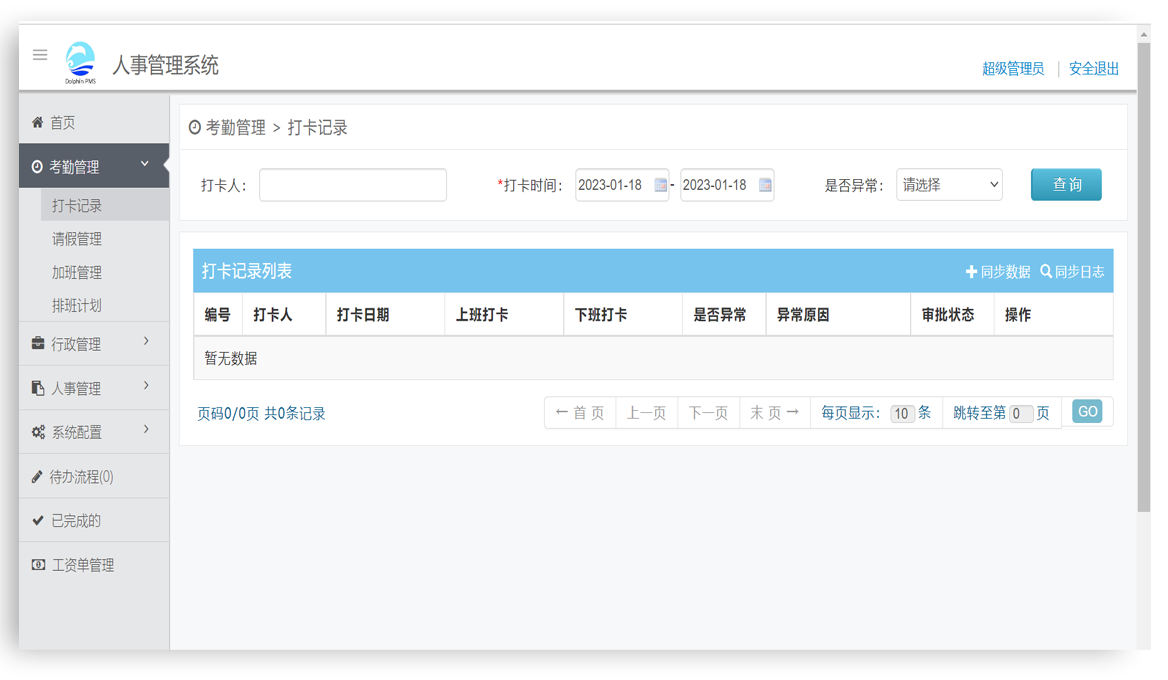This screenshot has width=1168, height=680.
Task: Switch to the 请假管理 menu item
Action: coord(79,238)
